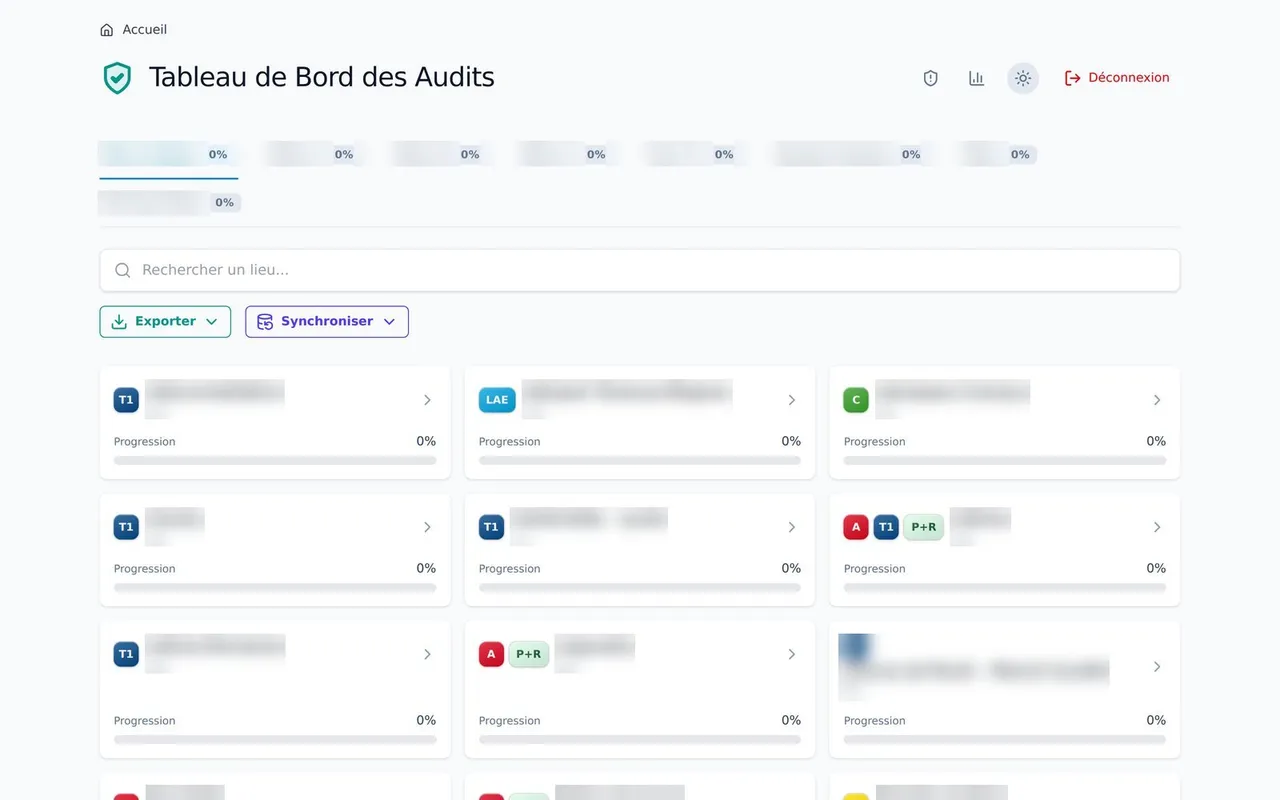Click the blue LAE badge

pos(497,400)
